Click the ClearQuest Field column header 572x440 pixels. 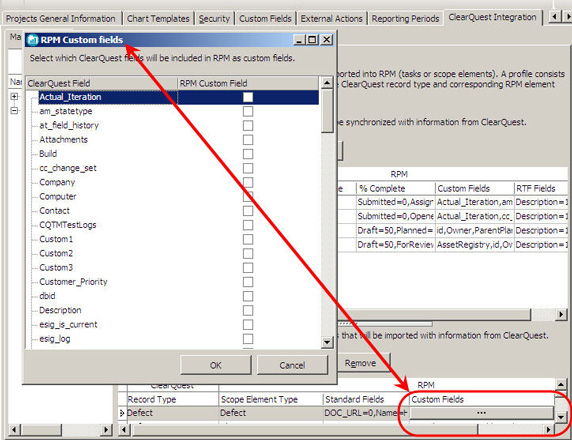click(102, 83)
